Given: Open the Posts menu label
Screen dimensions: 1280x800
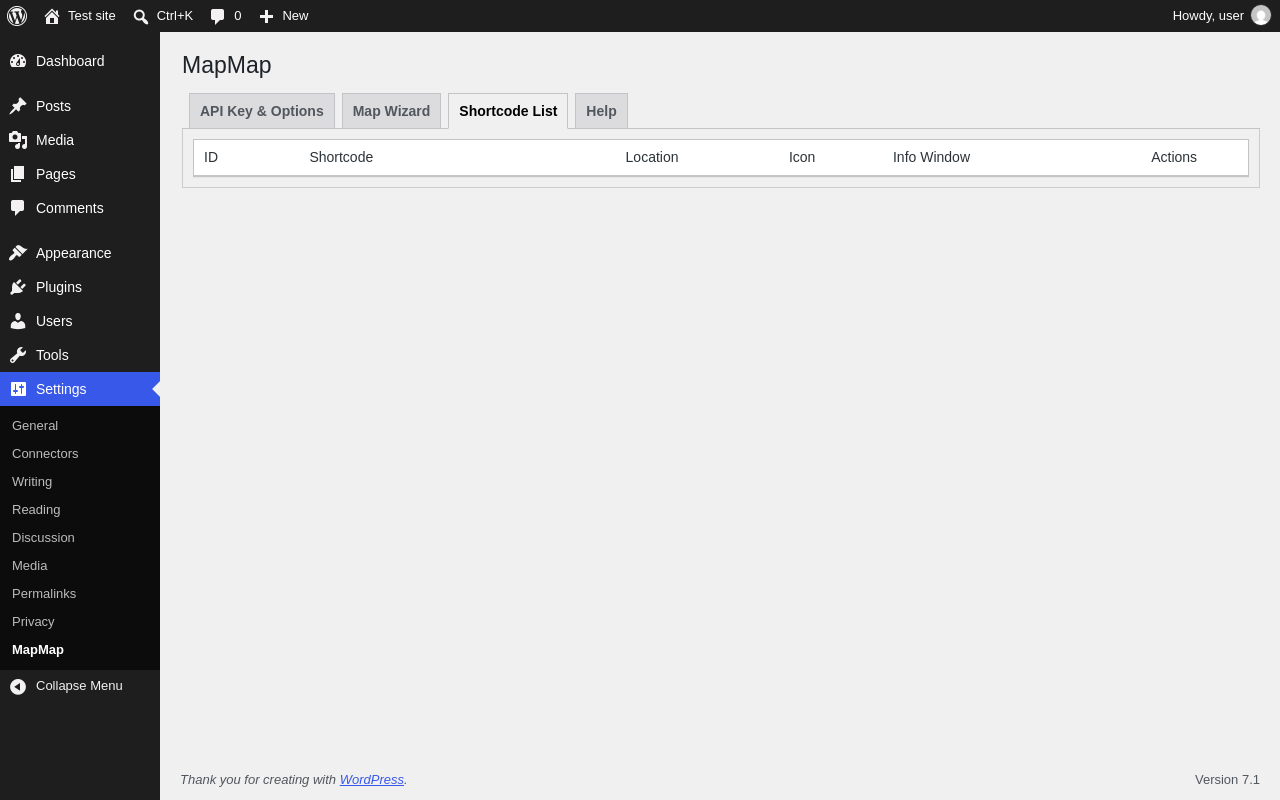Looking at the screenshot, I should click(x=53, y=106).
